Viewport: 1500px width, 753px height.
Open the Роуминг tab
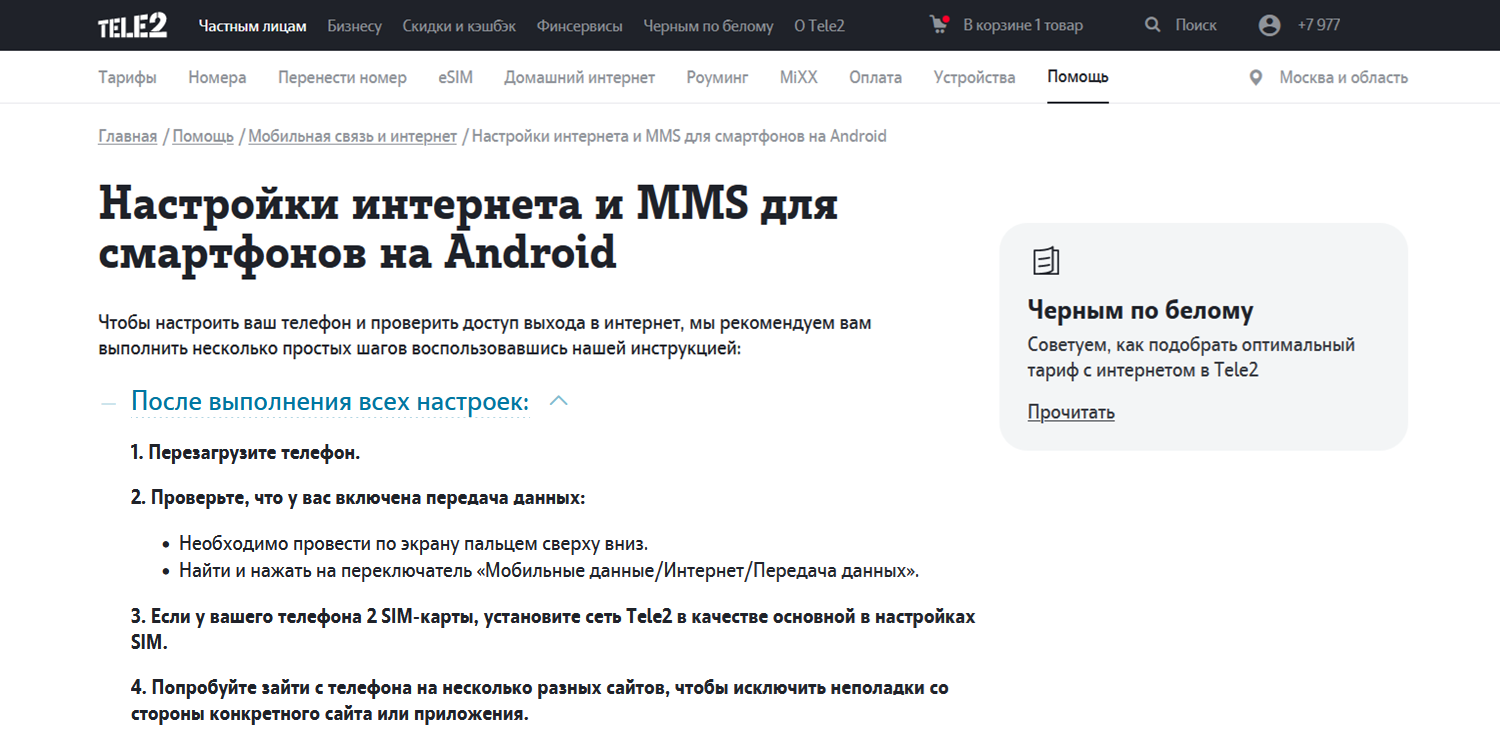click(x=717, y=77)
